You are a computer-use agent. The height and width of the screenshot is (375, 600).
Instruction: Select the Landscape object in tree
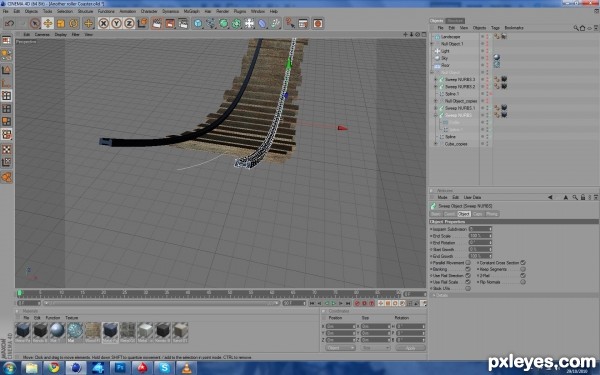coord(450,37)
